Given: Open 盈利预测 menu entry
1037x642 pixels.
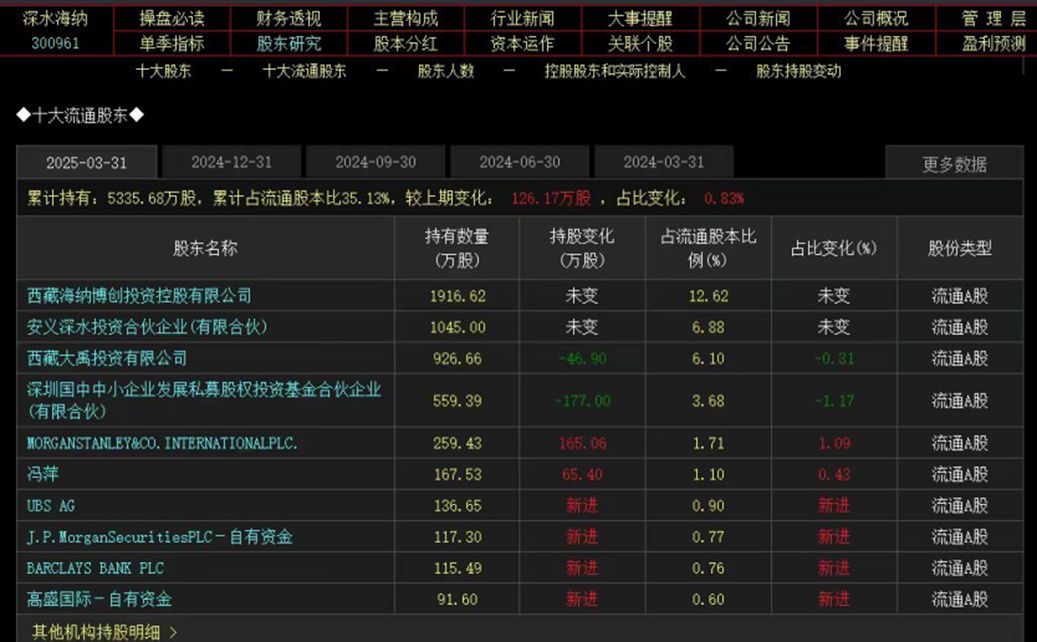Looking at the screenshot, I should (x=993, y=44).
